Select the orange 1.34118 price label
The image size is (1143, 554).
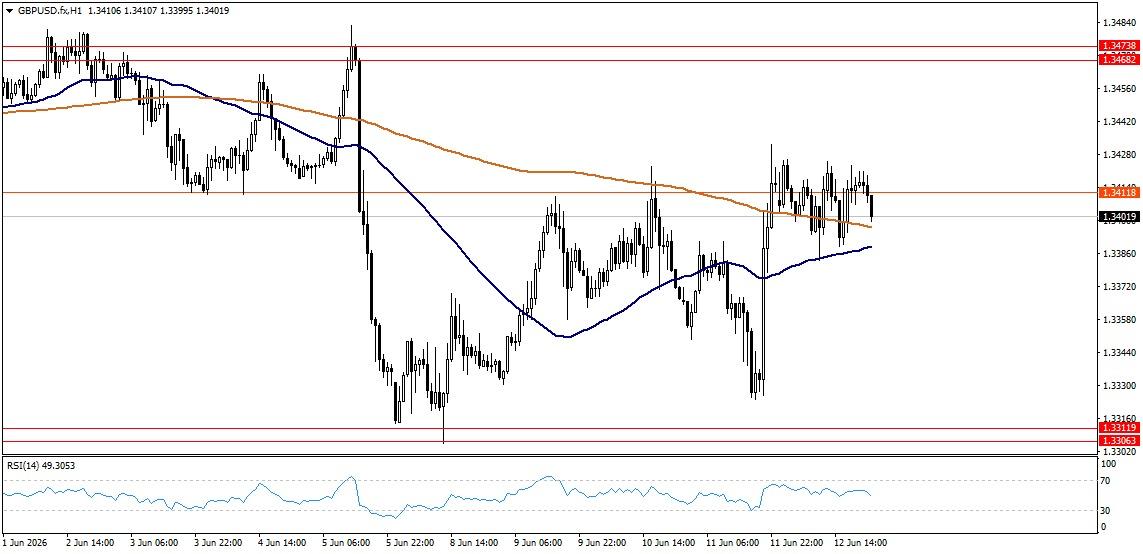[x=1120, y=192]
